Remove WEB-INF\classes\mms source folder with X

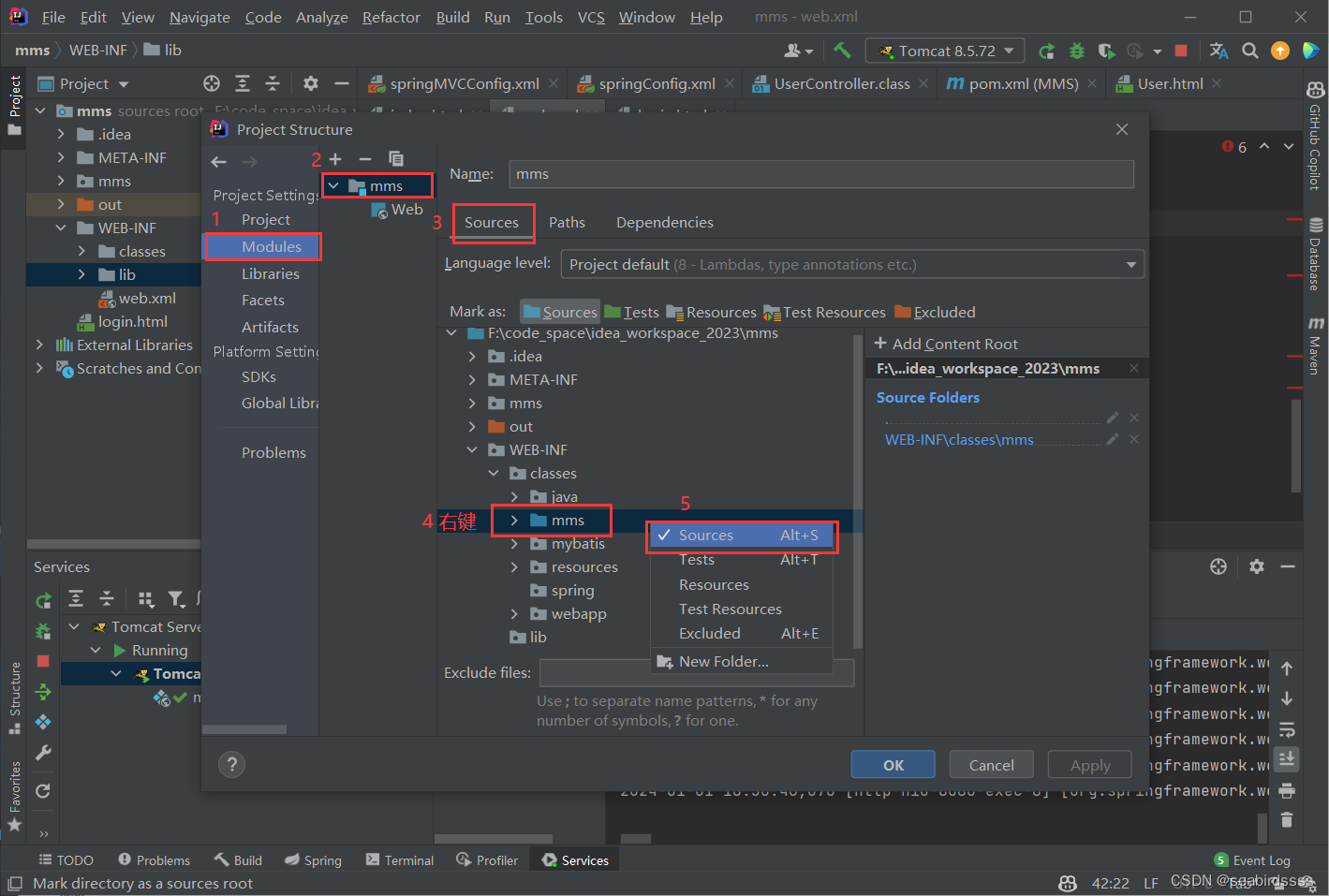pyautogui.click(x=1134, y=439)
